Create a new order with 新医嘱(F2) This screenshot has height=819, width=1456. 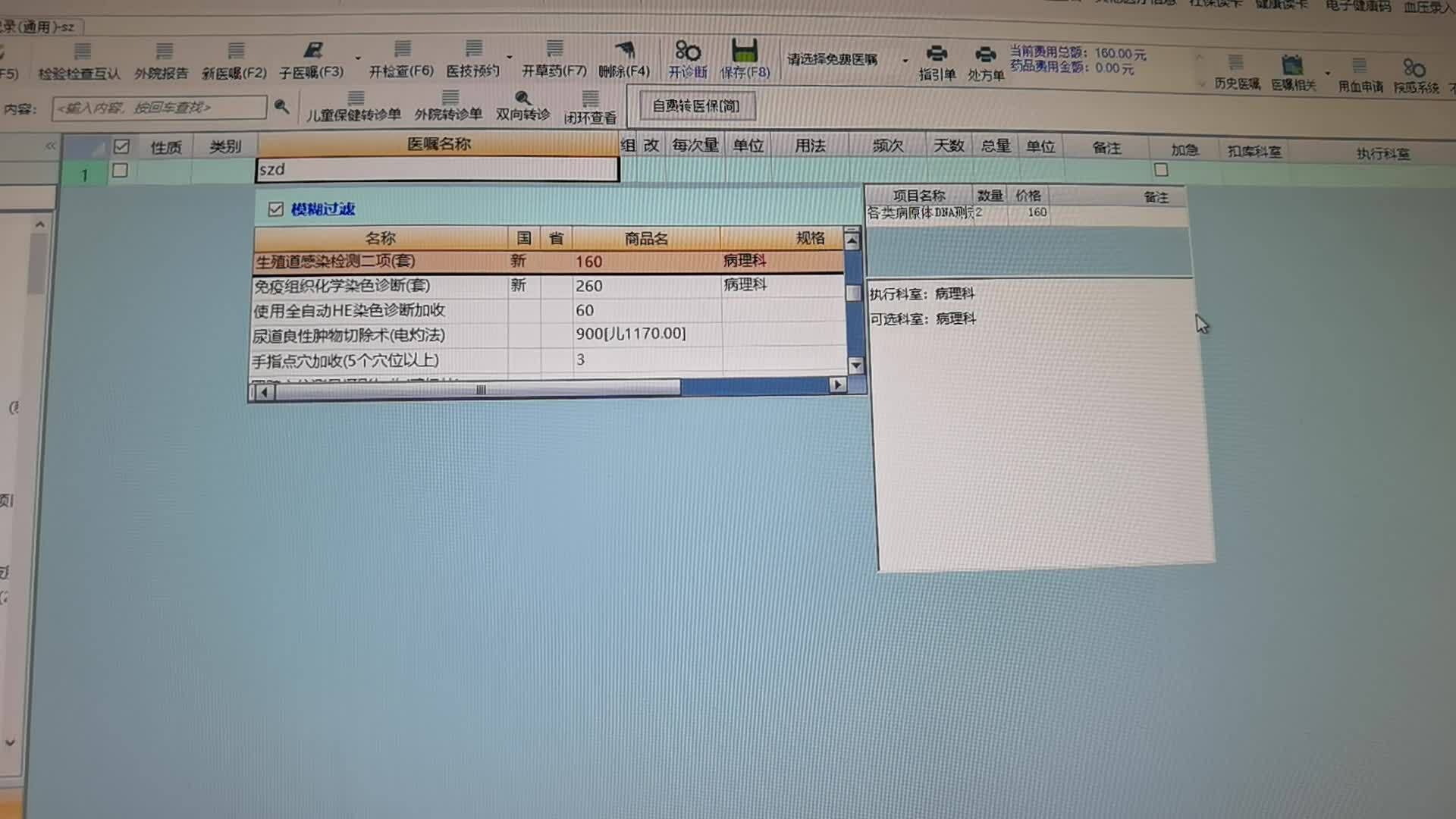click(234, 61)
